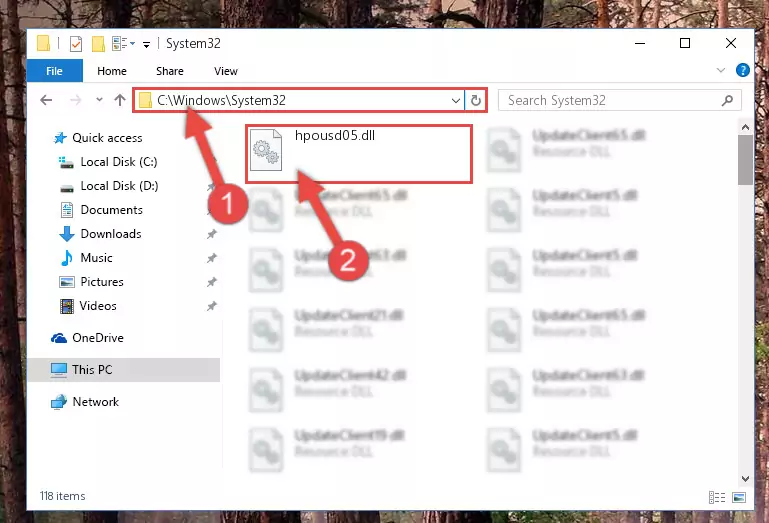The image size is (769, 523).
Task: Open the File menu
Action: (x=54, y=71)
